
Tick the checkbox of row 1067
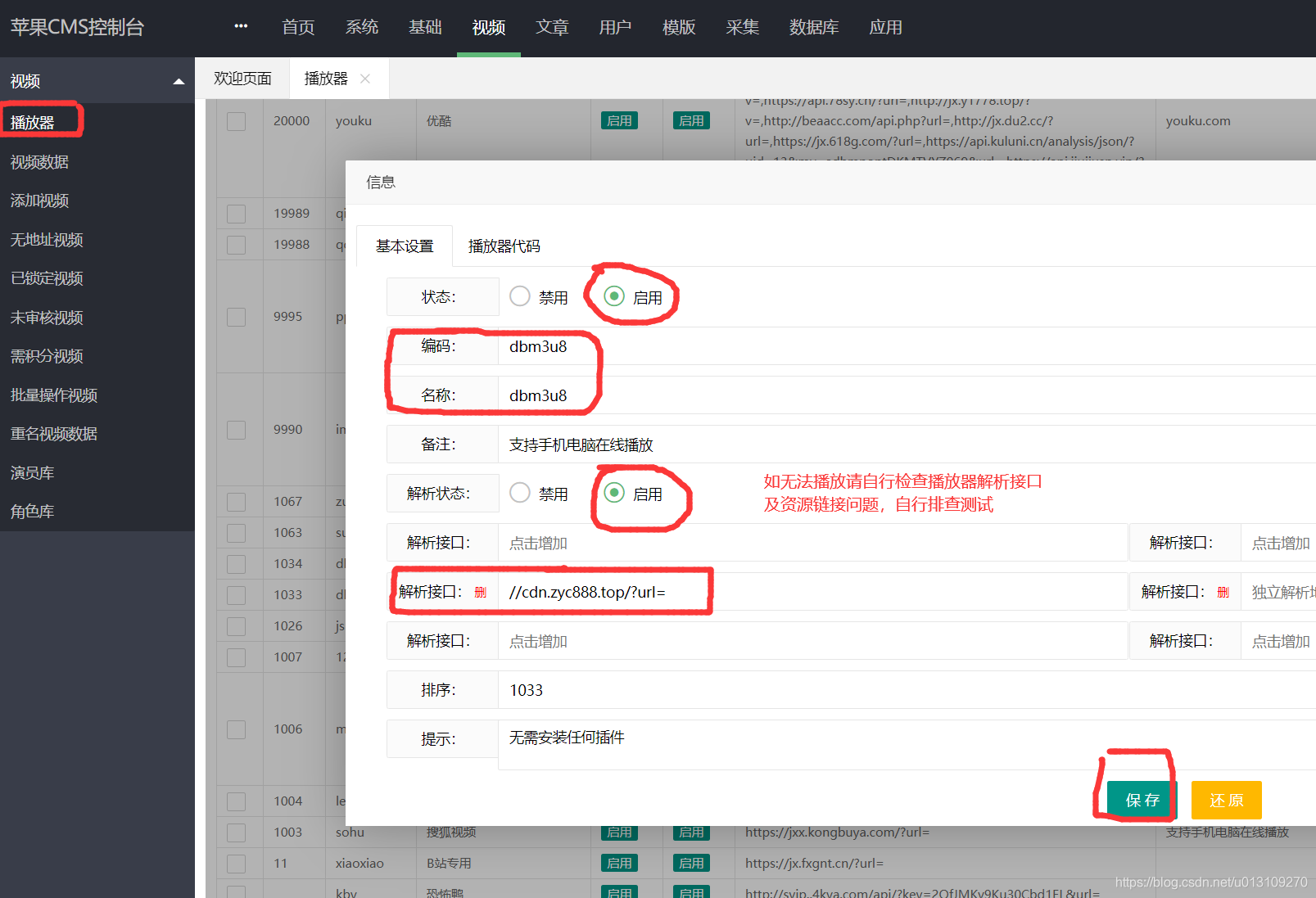click(237, 502)
